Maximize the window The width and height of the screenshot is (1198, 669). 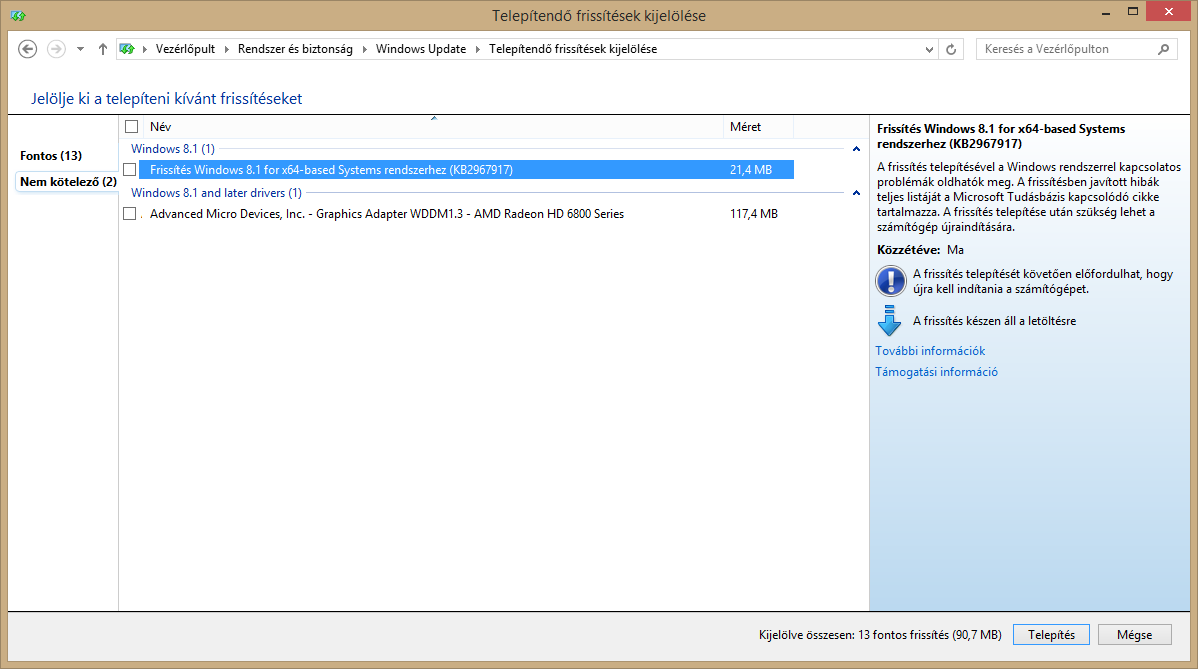coord(1133,11)
